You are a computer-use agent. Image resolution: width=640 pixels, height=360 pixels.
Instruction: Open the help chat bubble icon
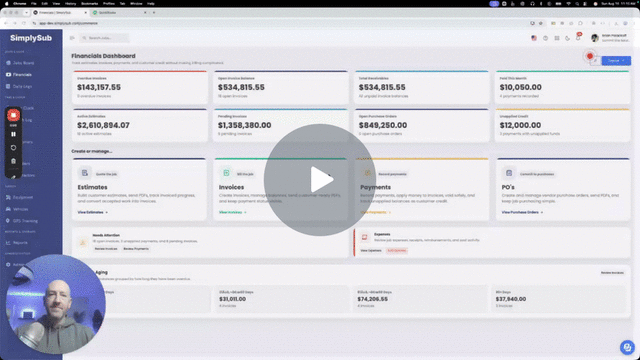coord(627,347)
